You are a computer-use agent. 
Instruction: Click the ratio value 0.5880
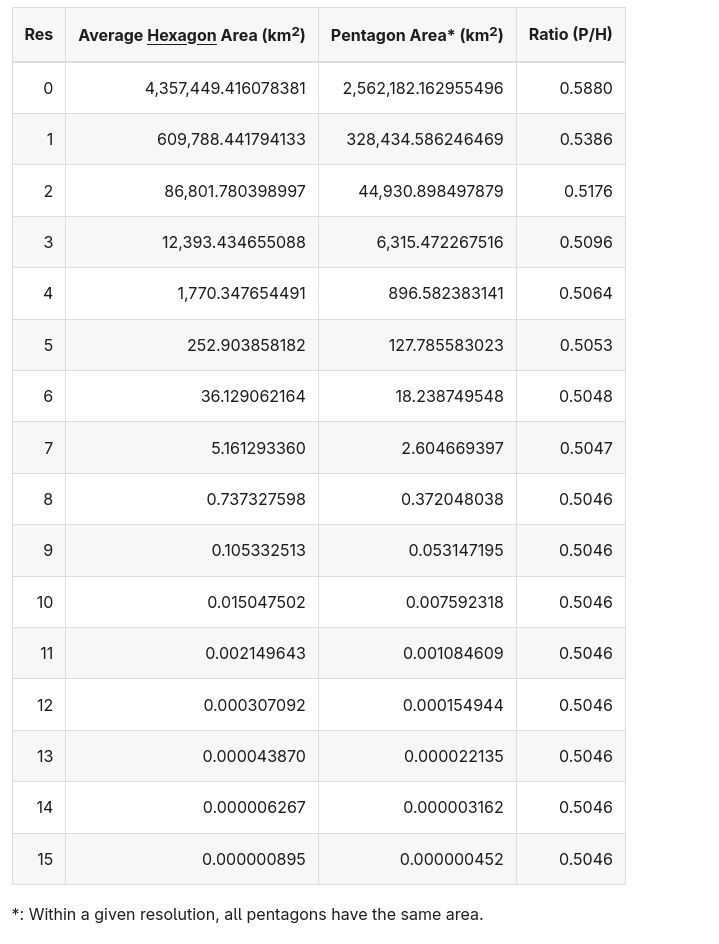coord(586,88)
